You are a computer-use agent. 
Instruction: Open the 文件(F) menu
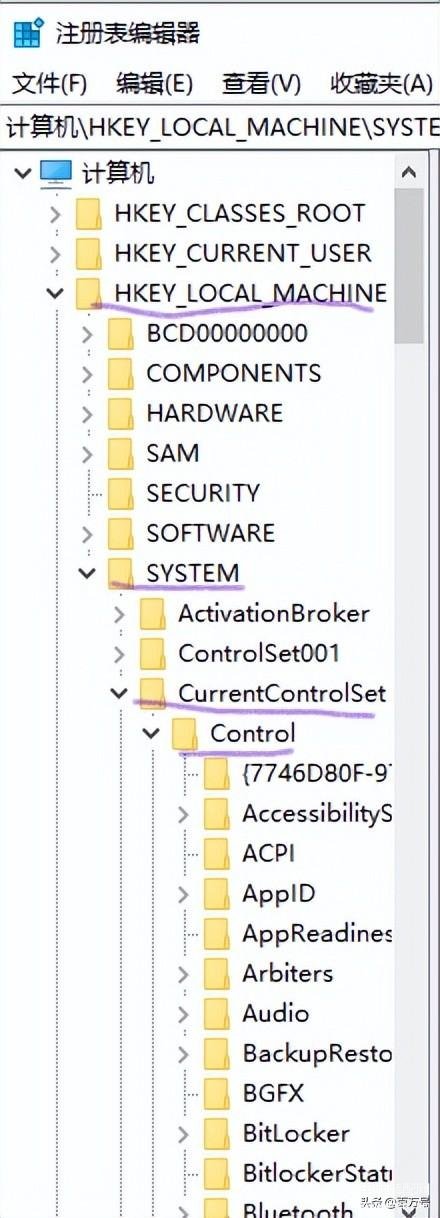(x=50, y=84)
